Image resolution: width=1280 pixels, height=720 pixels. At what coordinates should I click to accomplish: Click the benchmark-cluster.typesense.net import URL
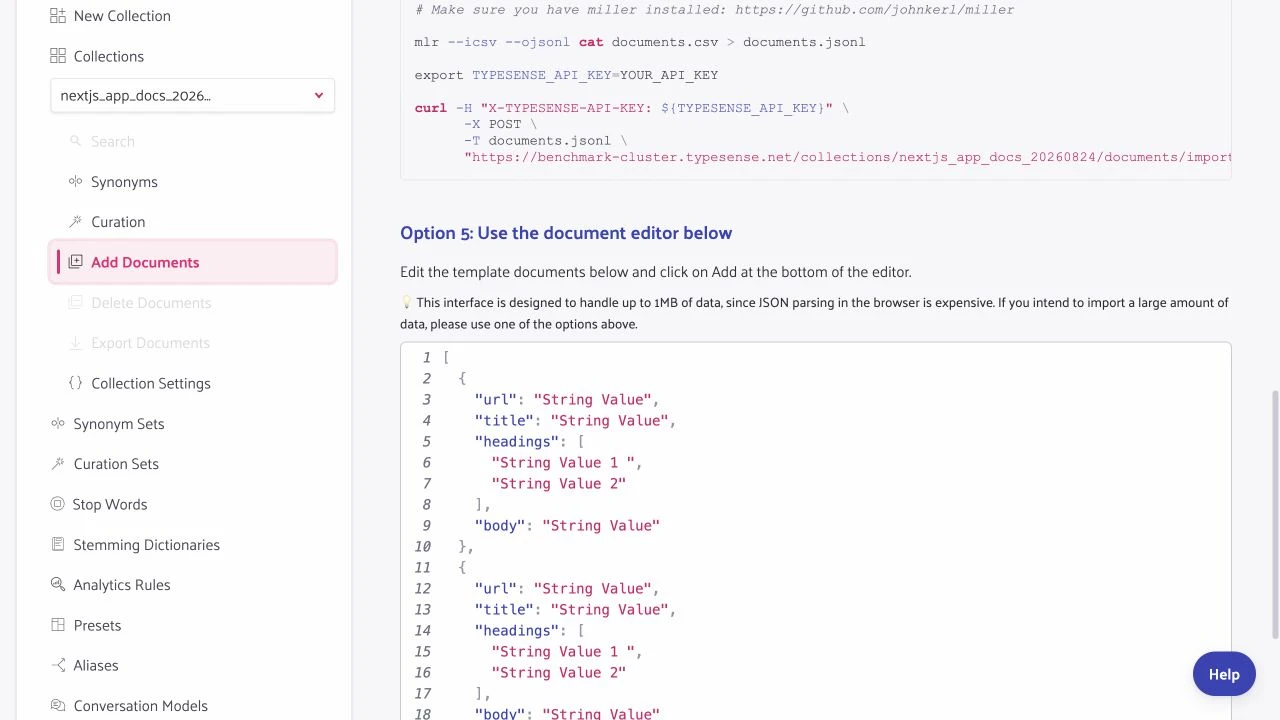[850, 157]
